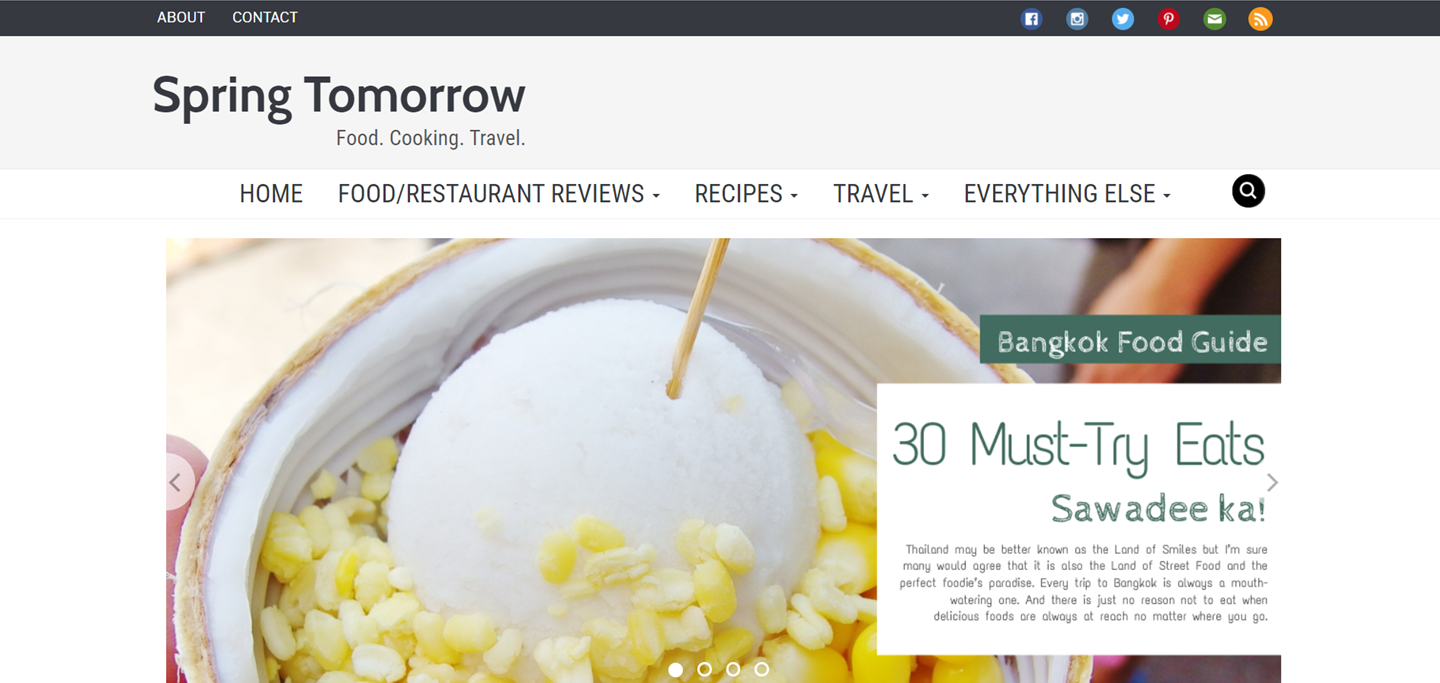Expand the Travel dropdown menu
The height and width of the screenshot is (683, 1440).
click(881, 194)
